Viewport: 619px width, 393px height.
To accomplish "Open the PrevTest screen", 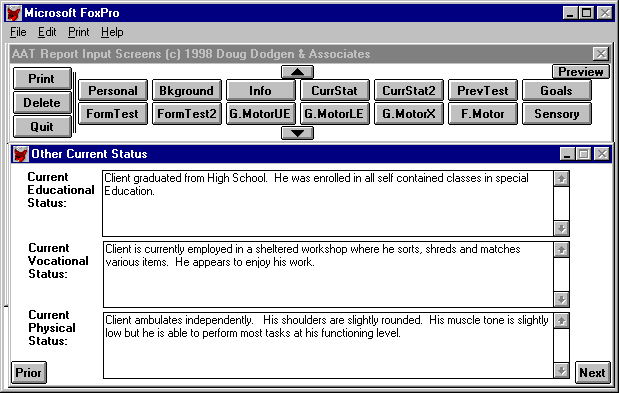I will coord(483,90).
